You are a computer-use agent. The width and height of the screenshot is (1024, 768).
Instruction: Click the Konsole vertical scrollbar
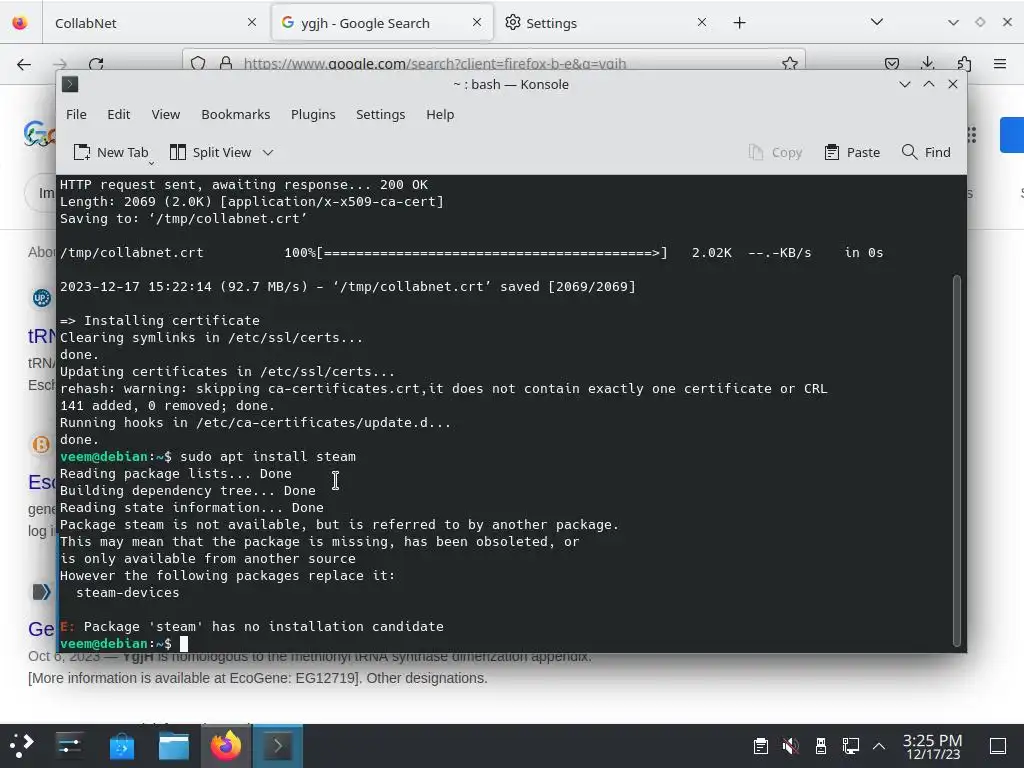coord(957,460)
